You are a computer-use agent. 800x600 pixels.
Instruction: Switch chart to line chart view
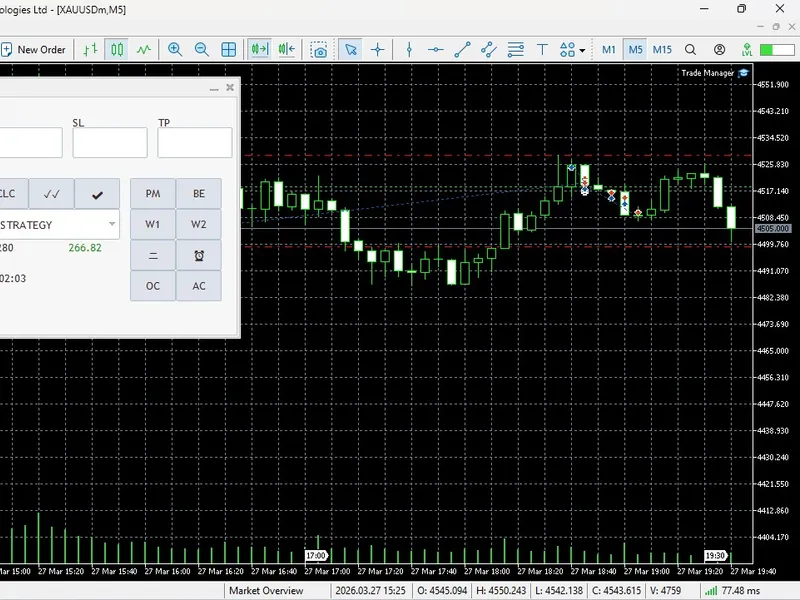click(x=144, y=49)
